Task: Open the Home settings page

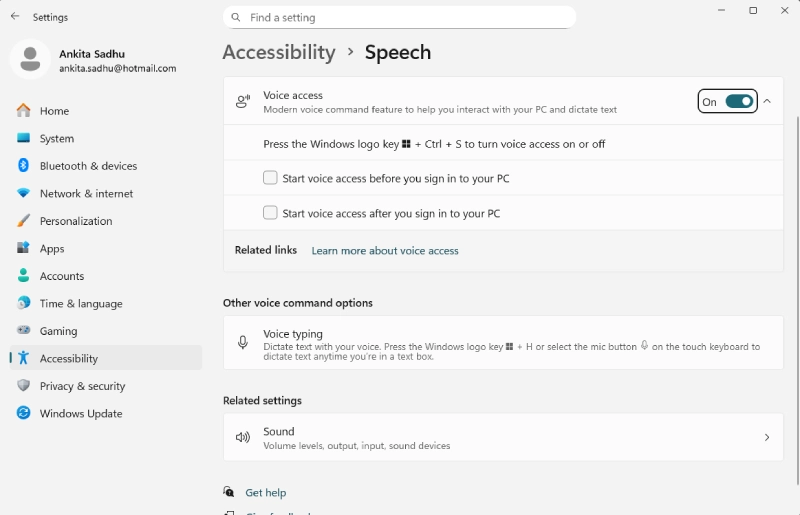Action: (x=106, y=111)
